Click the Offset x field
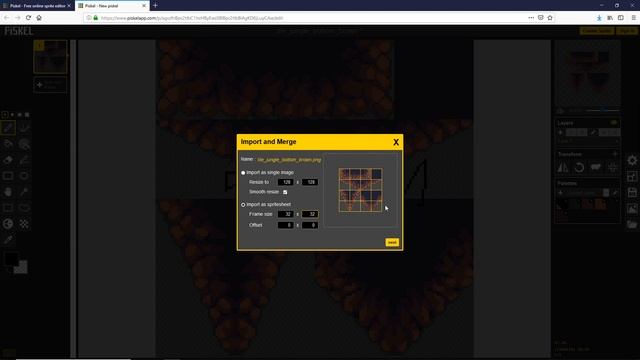Image resolution: width=640 pixels, height=360 pixels. (x=286, y=225)
